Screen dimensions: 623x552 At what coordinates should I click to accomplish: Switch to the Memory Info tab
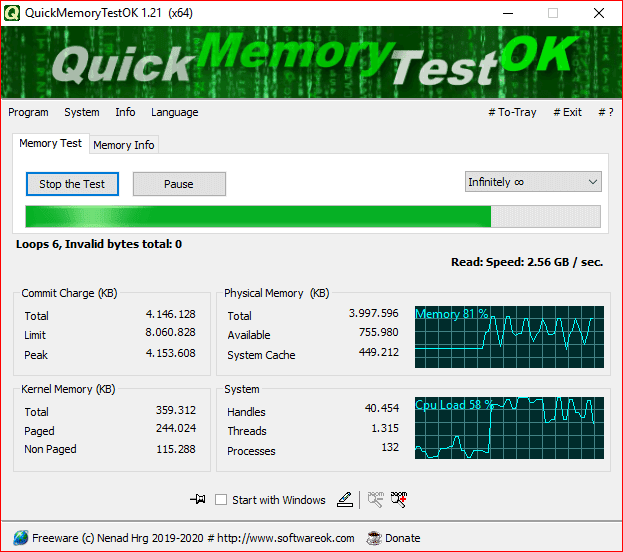(124, 145)
